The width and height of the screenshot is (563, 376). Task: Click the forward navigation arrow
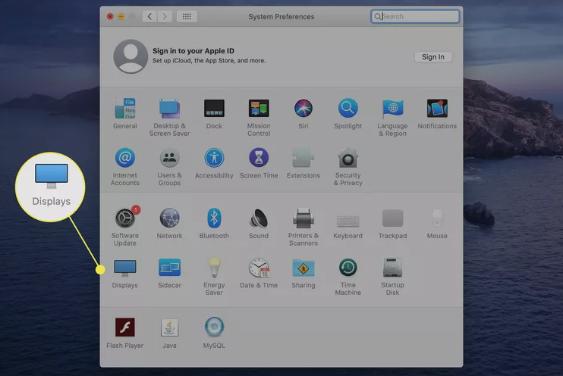164,16
